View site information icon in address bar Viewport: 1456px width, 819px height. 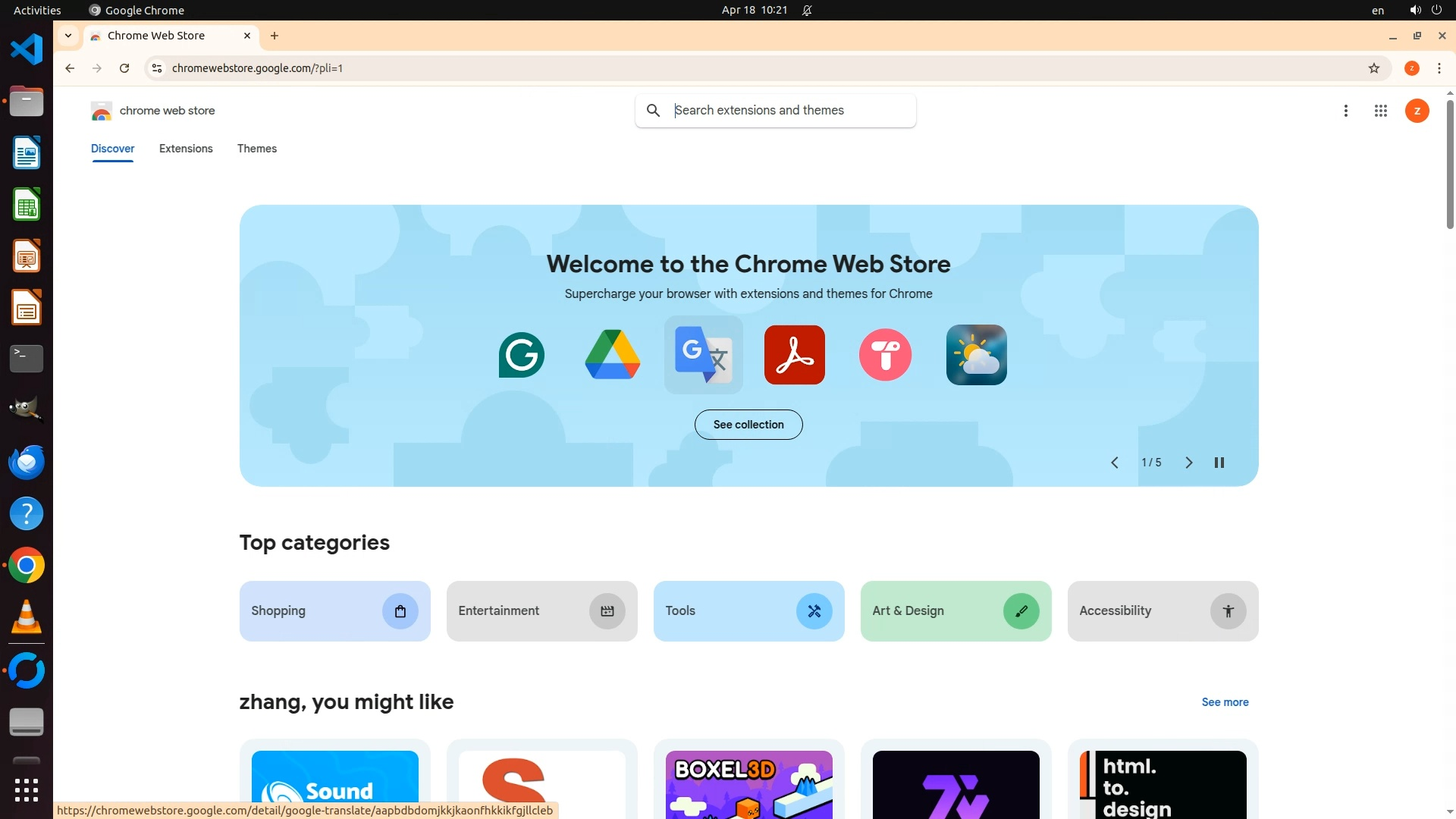pos(157,68)
